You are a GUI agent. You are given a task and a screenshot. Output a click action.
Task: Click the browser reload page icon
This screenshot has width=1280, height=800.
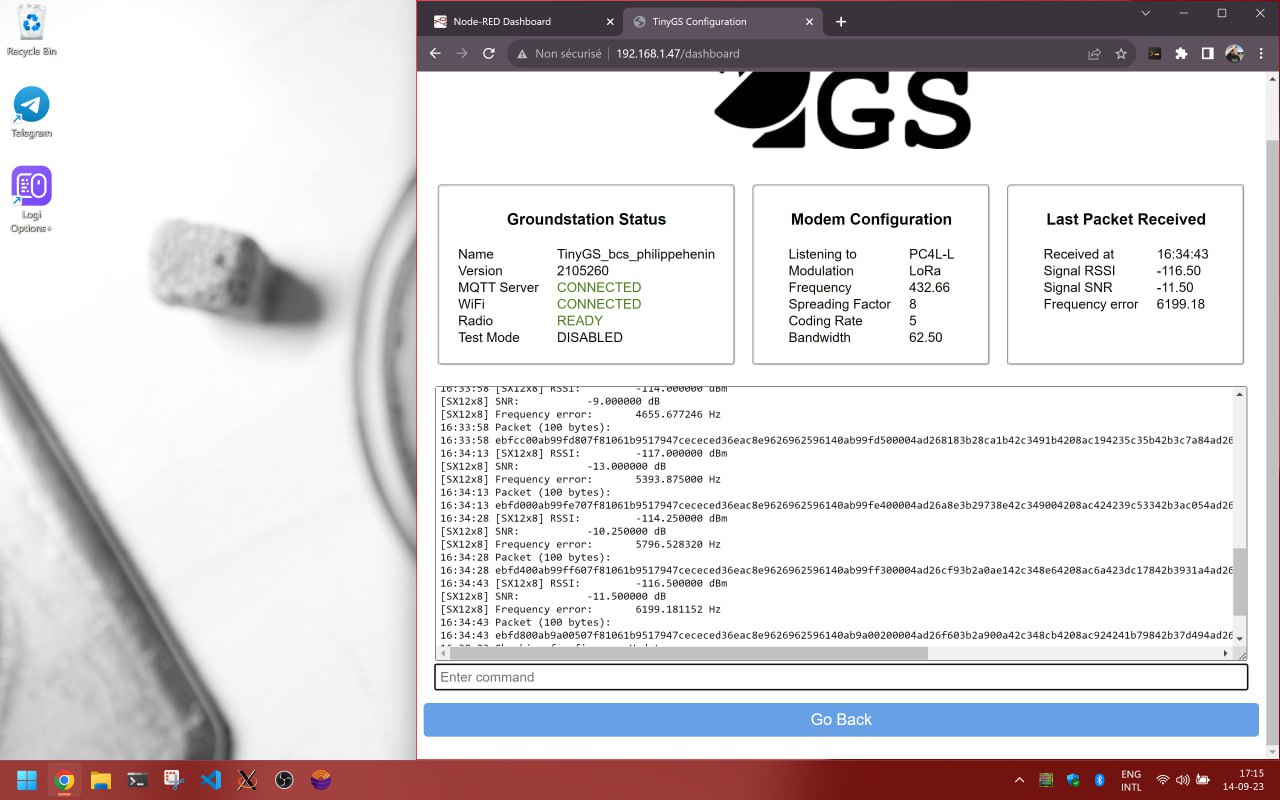(x=489, y=54)
